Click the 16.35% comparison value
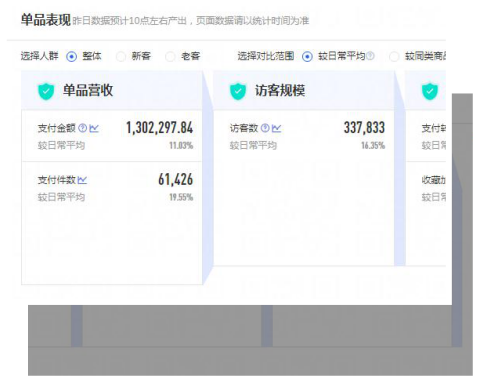 (373, 145)
